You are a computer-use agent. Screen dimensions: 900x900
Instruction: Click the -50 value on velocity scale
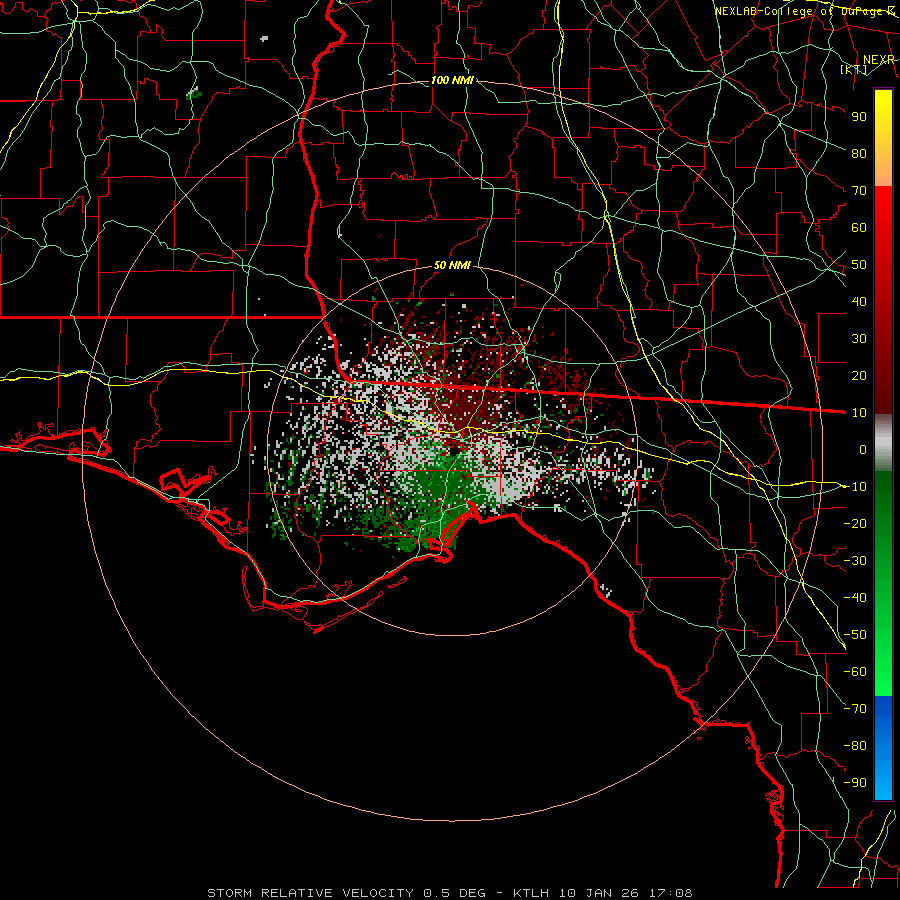pos(855,635)
